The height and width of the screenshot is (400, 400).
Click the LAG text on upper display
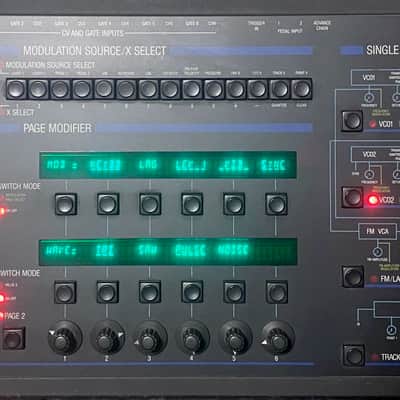coord(148,165)
